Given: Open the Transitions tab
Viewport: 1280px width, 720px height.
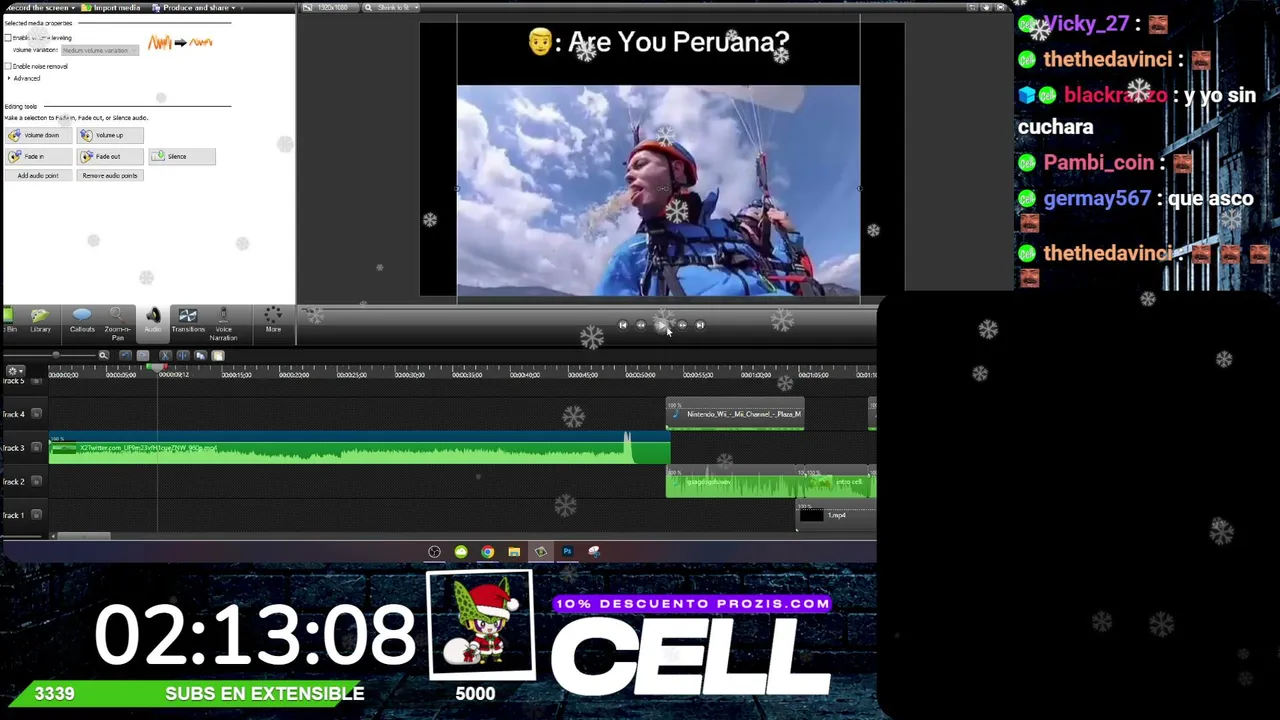Looking at the screenshot, I should (188, 320).
